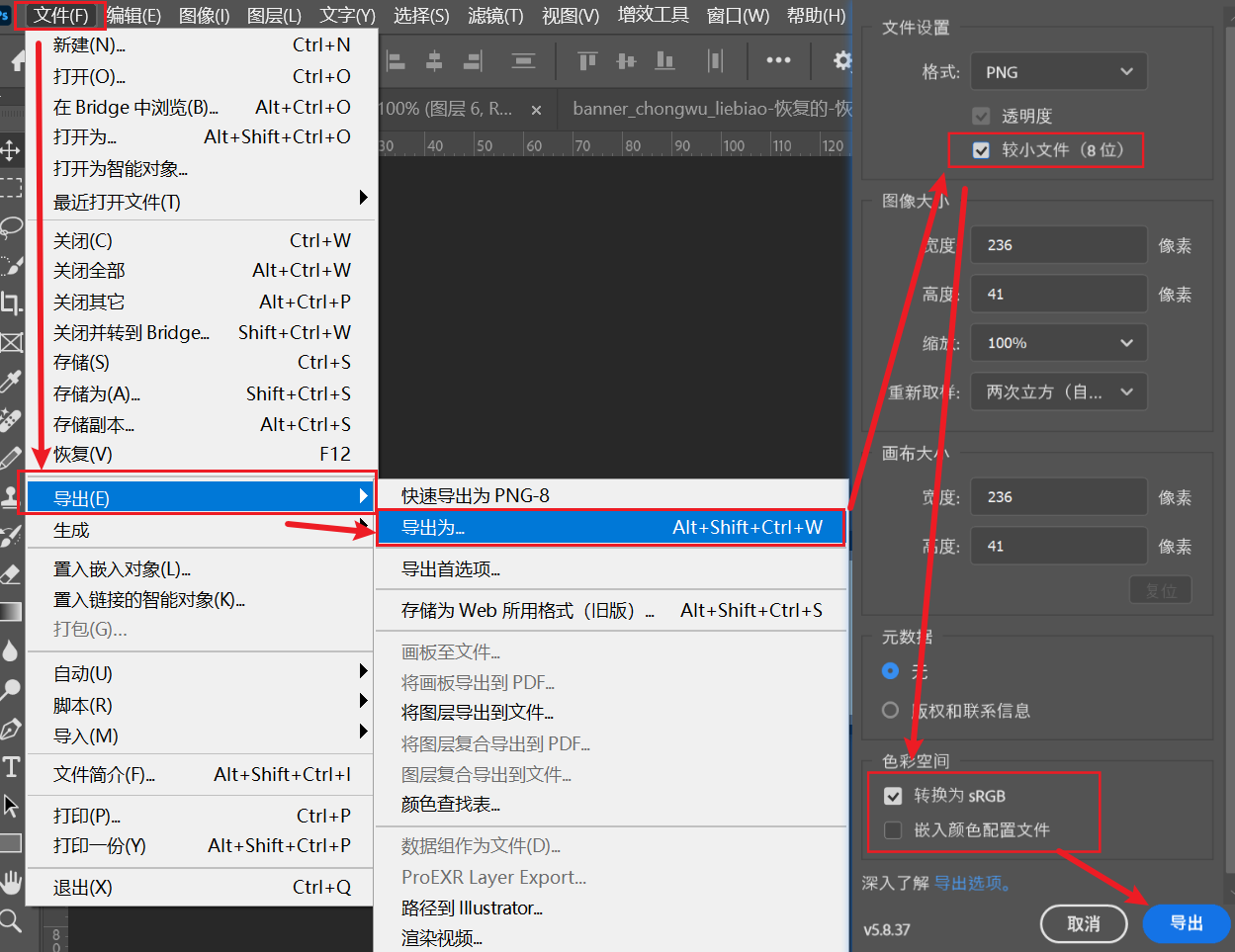Screen dimensions: 1235x952
Task: Click align bottom edges icon
Action: (665, 61)
